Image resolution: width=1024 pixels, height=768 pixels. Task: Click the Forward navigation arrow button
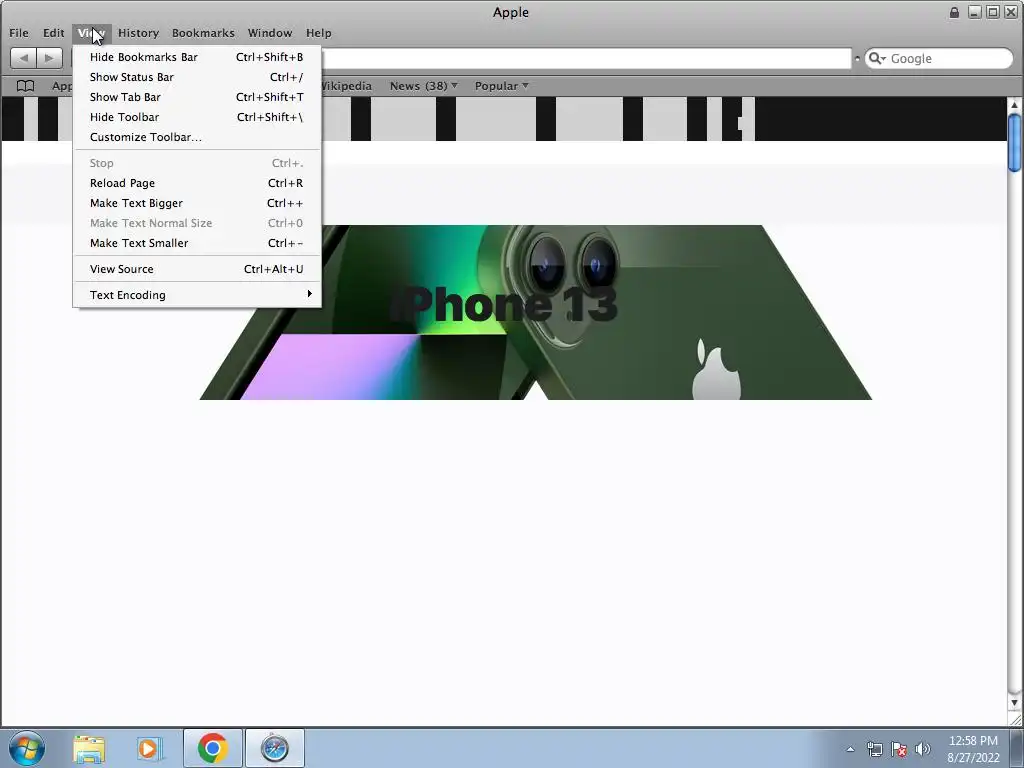pos(50,58)
